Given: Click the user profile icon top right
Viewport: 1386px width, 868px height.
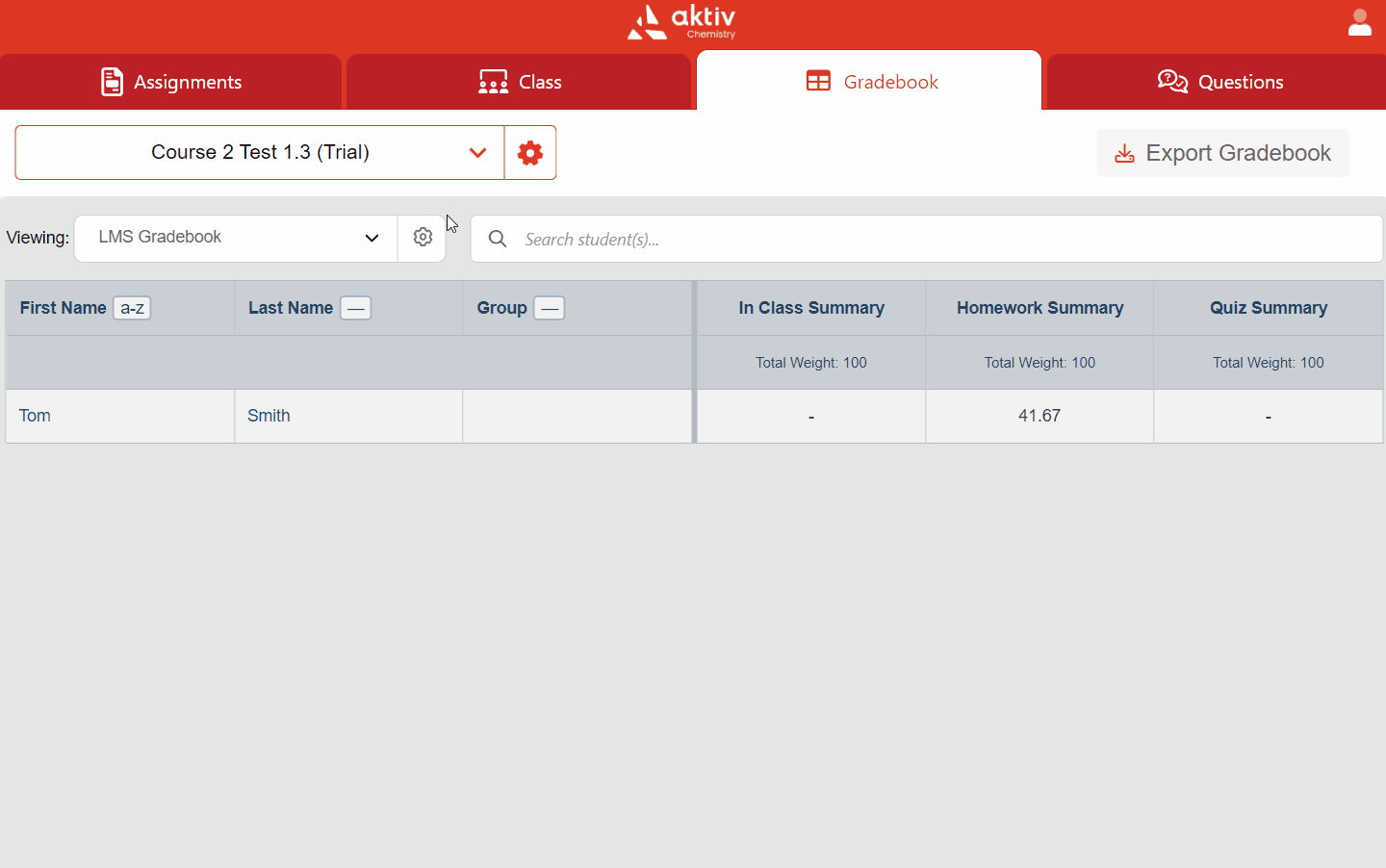Looking at the screenshot, I should [1360, 22].
